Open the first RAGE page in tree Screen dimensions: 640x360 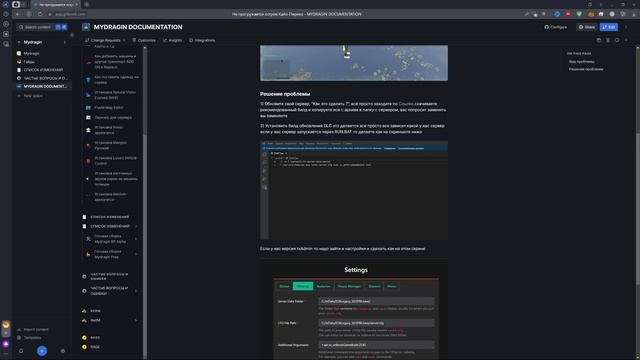tap(95, 338)
